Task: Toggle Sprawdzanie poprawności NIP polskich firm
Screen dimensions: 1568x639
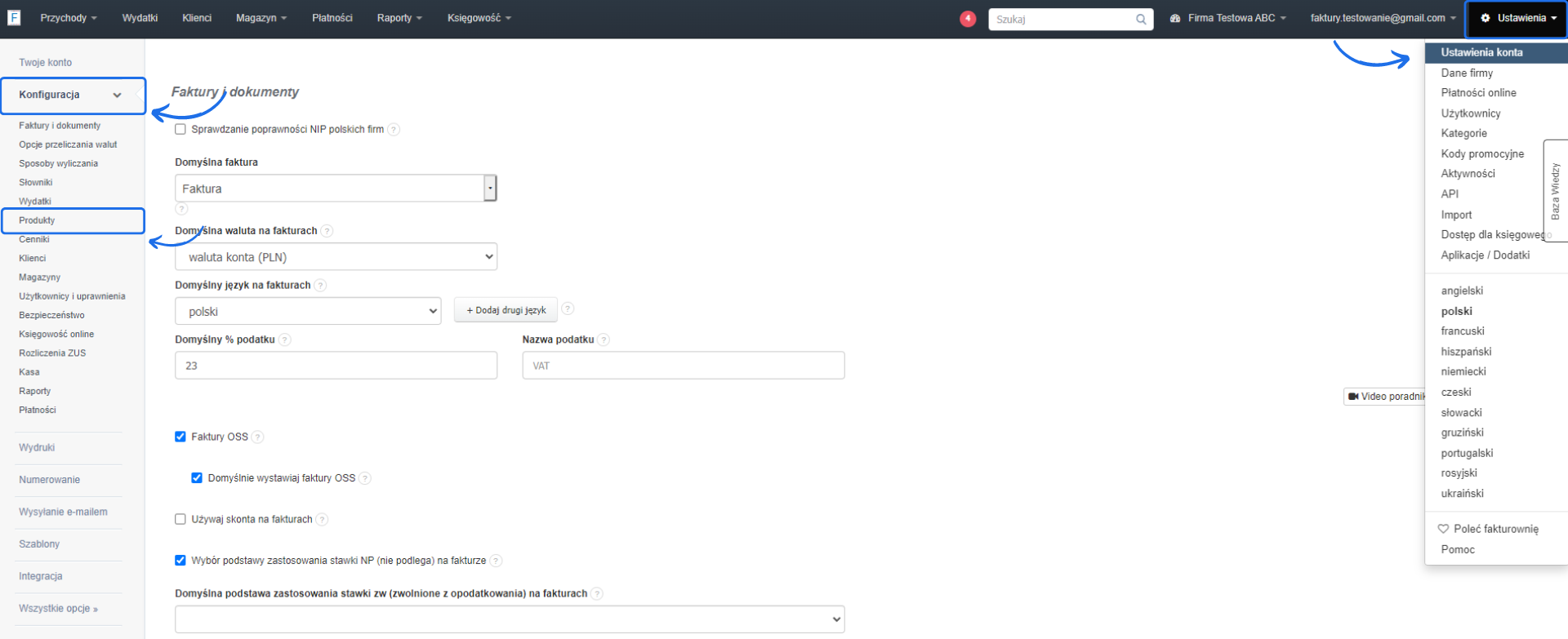Action: point(180,130)
